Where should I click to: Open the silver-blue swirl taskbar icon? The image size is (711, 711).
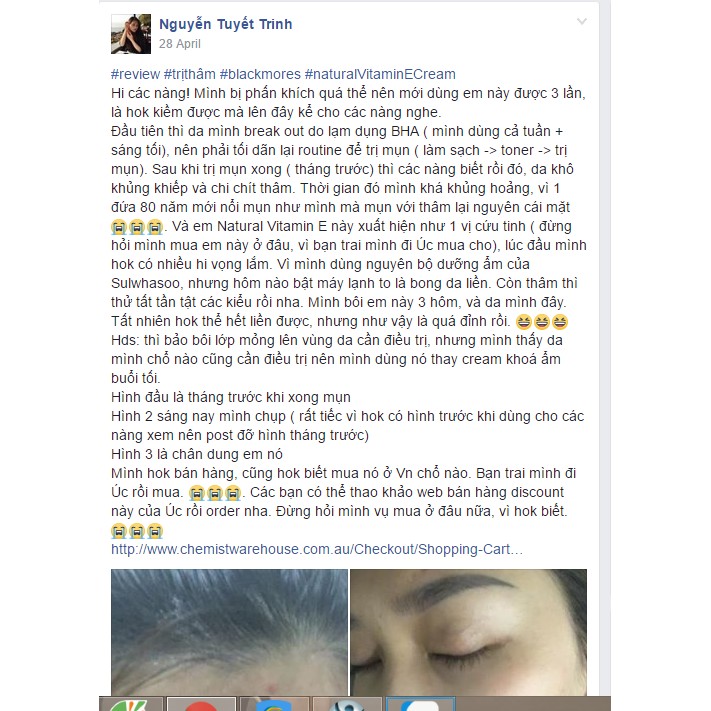(347, 704)
